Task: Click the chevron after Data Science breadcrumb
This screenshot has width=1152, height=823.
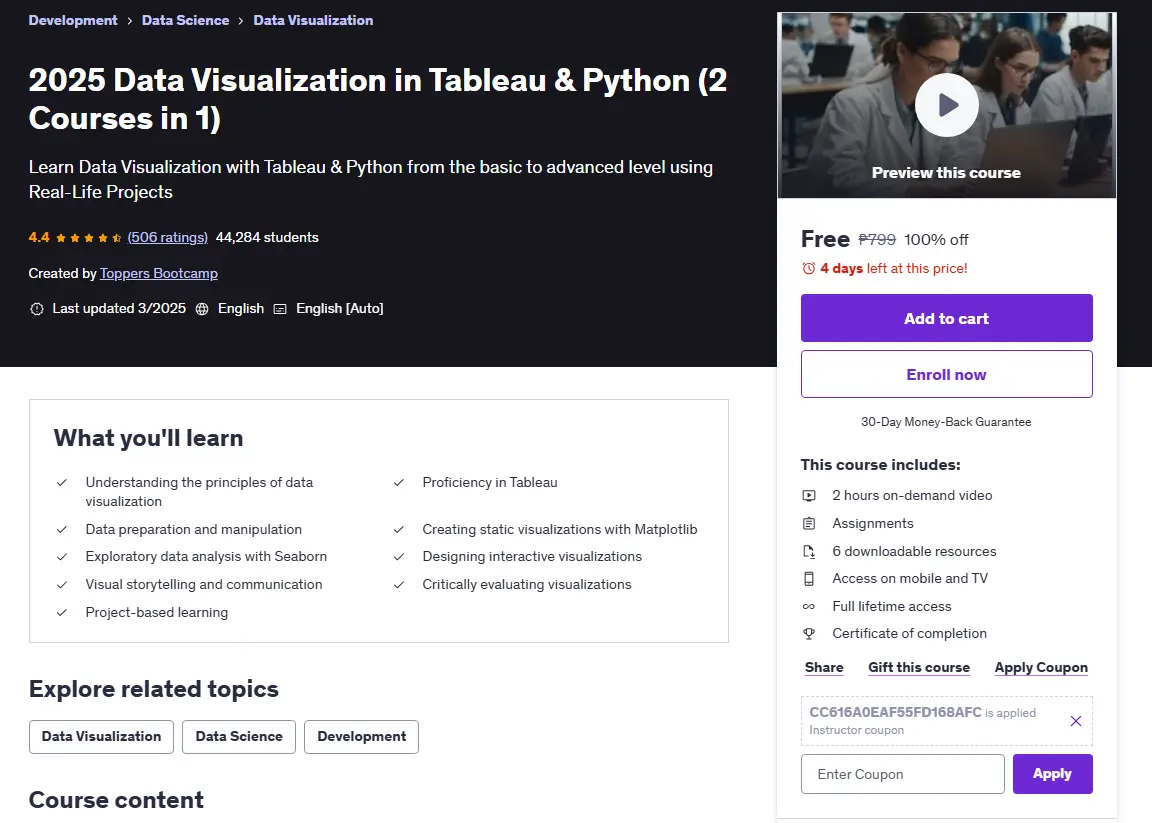Action: point(241,21)
